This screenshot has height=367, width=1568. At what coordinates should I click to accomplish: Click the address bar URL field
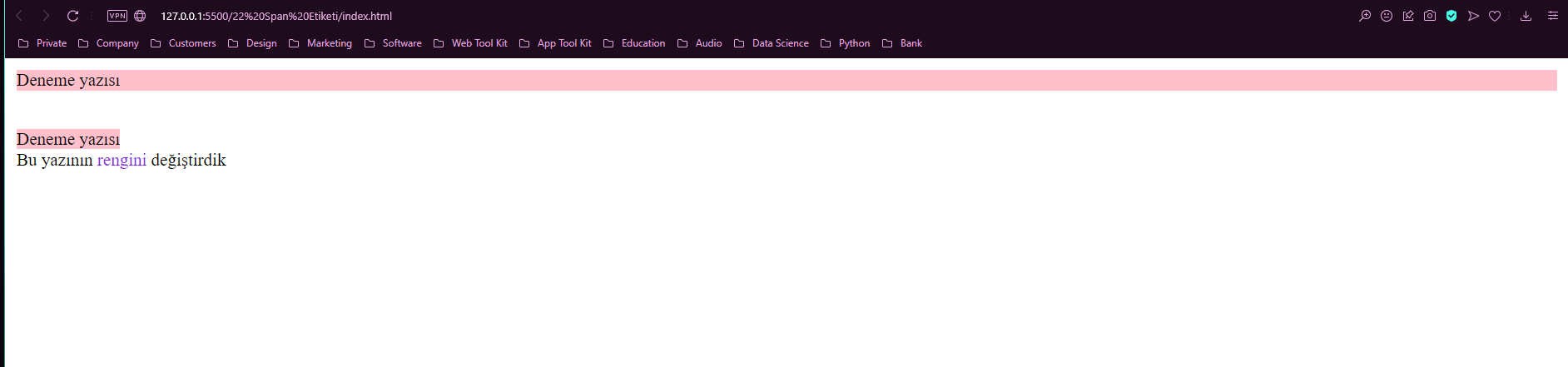tap(276, 16)
